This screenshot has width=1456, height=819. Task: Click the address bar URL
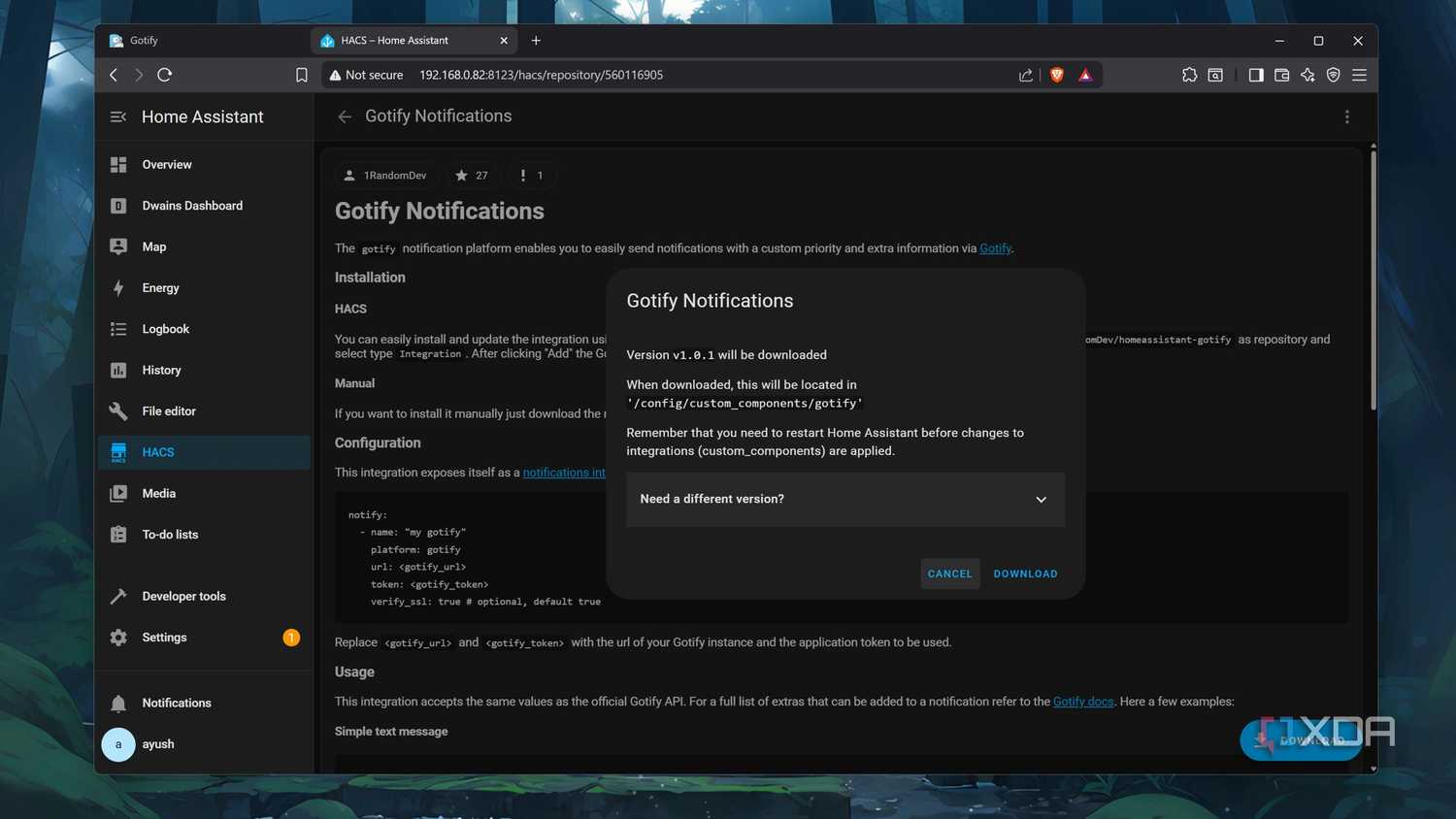[541, 75]
